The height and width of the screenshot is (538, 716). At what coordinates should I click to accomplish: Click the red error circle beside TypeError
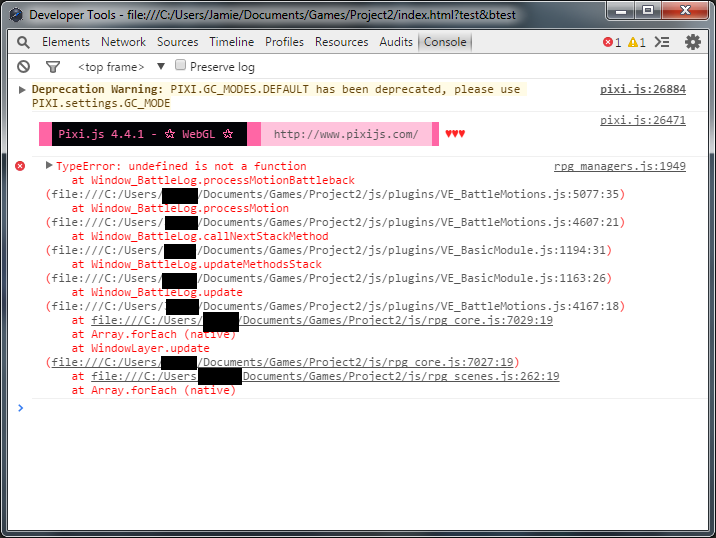point(20,166)
